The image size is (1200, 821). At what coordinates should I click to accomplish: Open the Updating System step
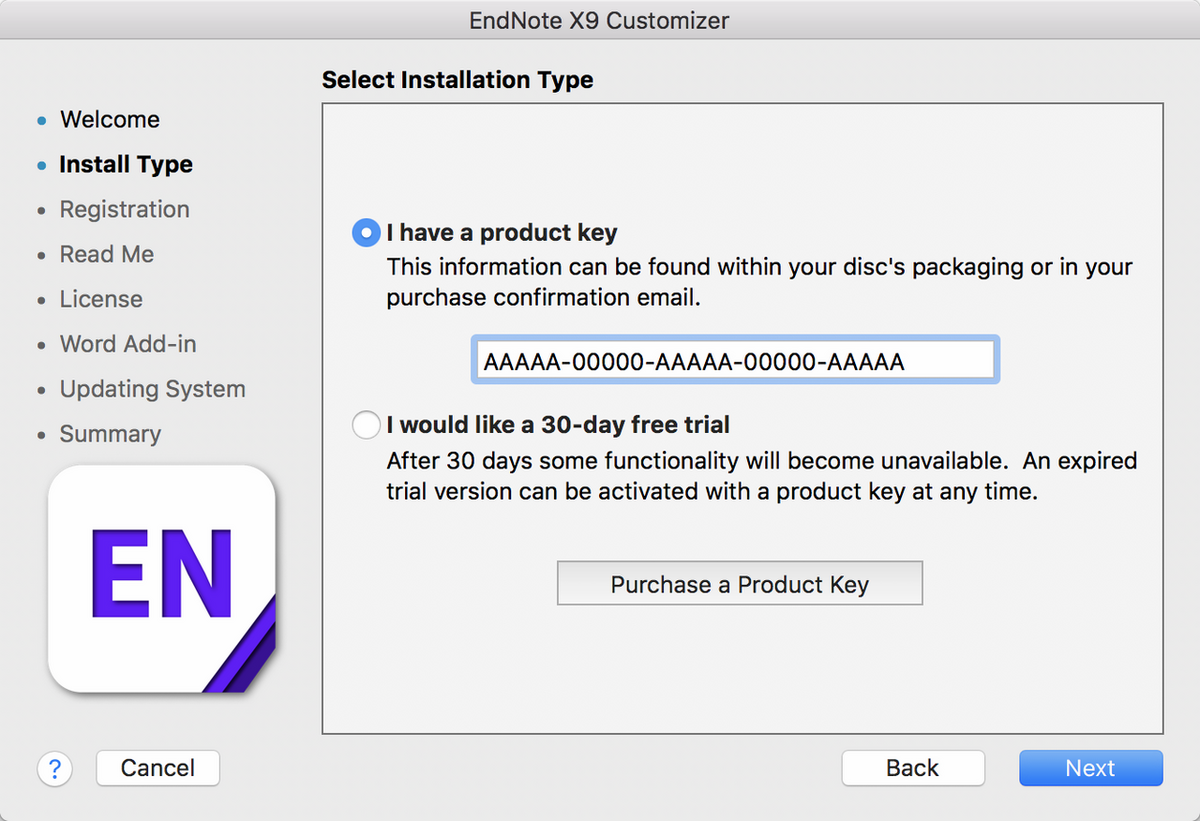(152, 389)
